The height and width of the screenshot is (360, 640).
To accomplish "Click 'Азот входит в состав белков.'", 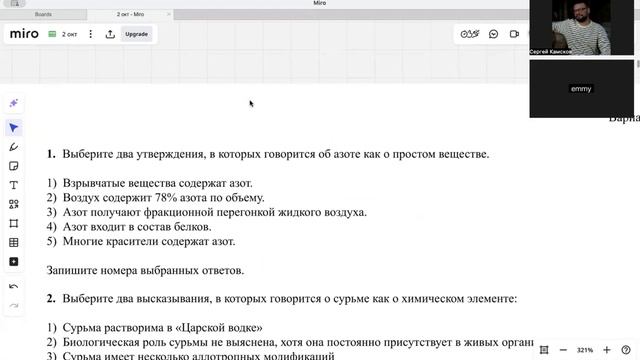I will [x=137, y=227].
